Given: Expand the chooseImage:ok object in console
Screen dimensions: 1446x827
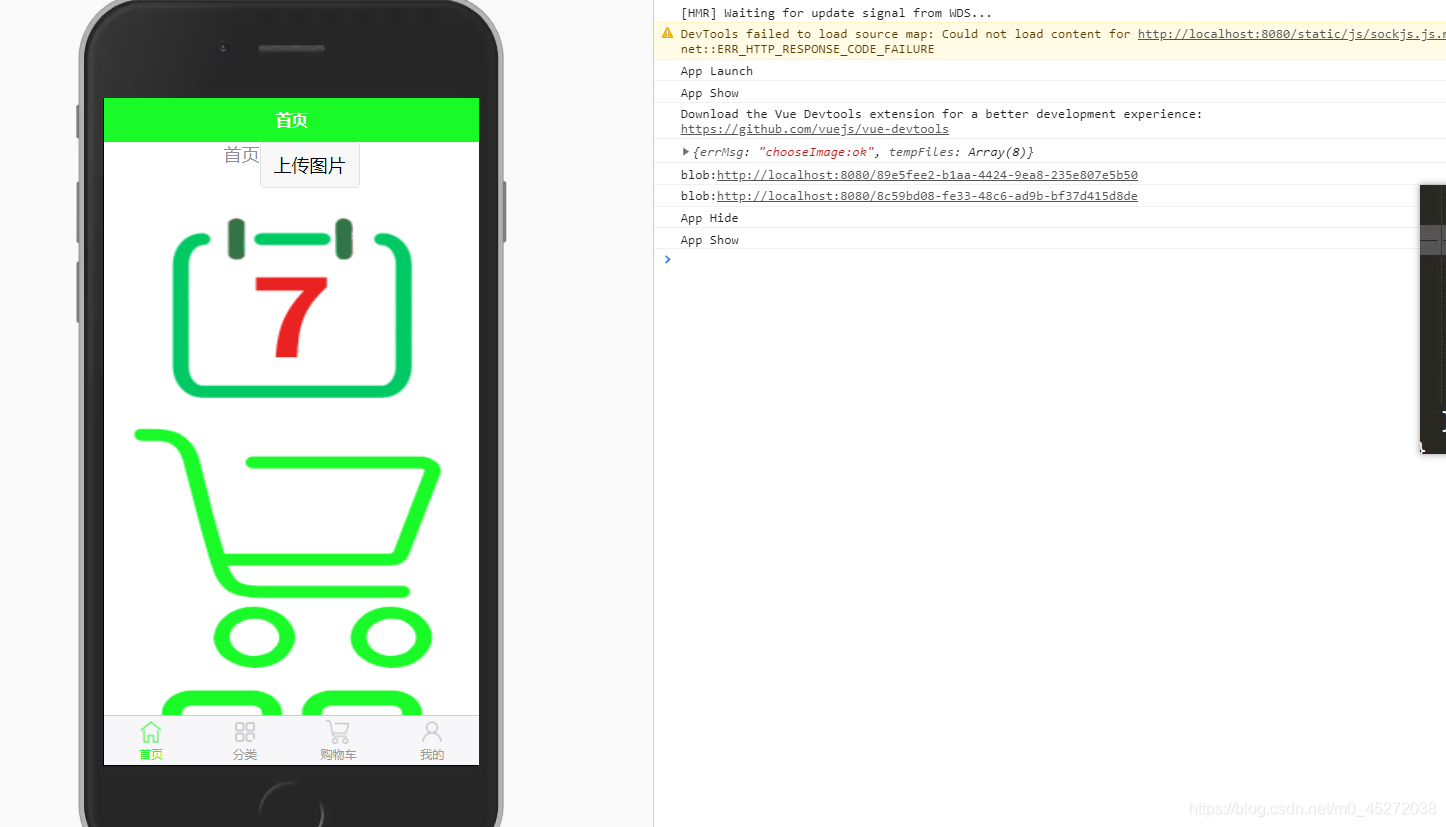Looking at the screenshot, I should tap(686, 152).
